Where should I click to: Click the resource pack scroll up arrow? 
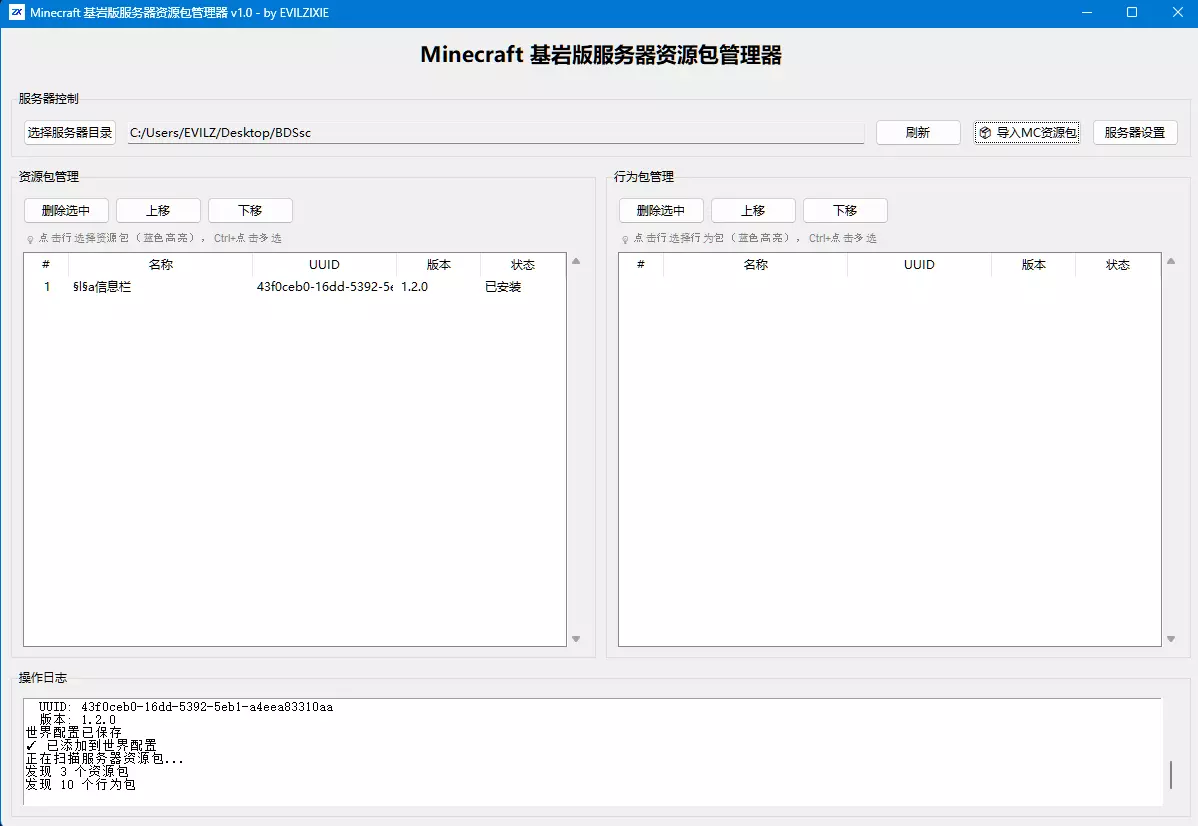[576, 261]
